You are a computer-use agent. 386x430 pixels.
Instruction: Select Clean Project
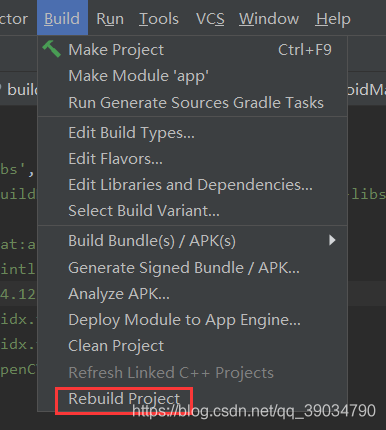[x=192, y=346]
